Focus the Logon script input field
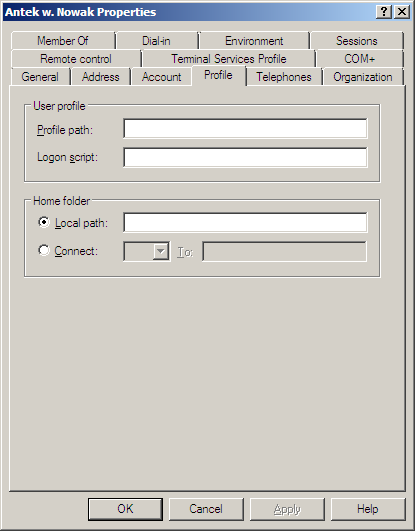 click(245, 157)
